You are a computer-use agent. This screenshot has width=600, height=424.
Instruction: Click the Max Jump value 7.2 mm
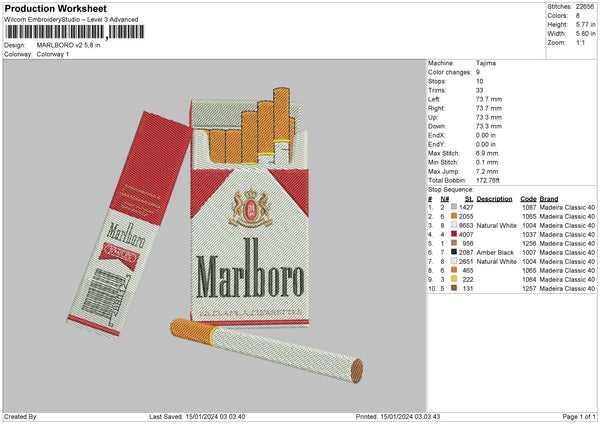tap(487, 172)
